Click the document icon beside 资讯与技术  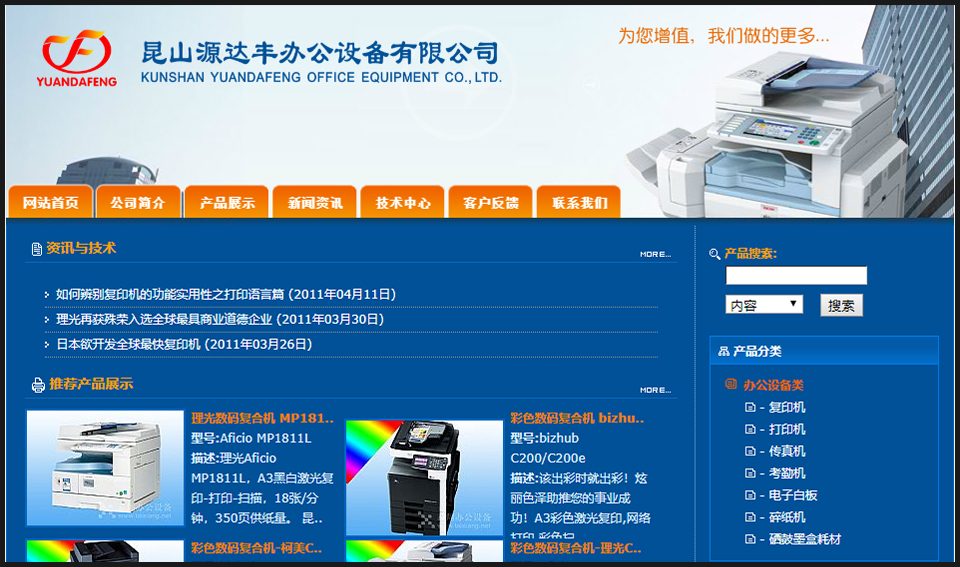[x=36, y=248]
